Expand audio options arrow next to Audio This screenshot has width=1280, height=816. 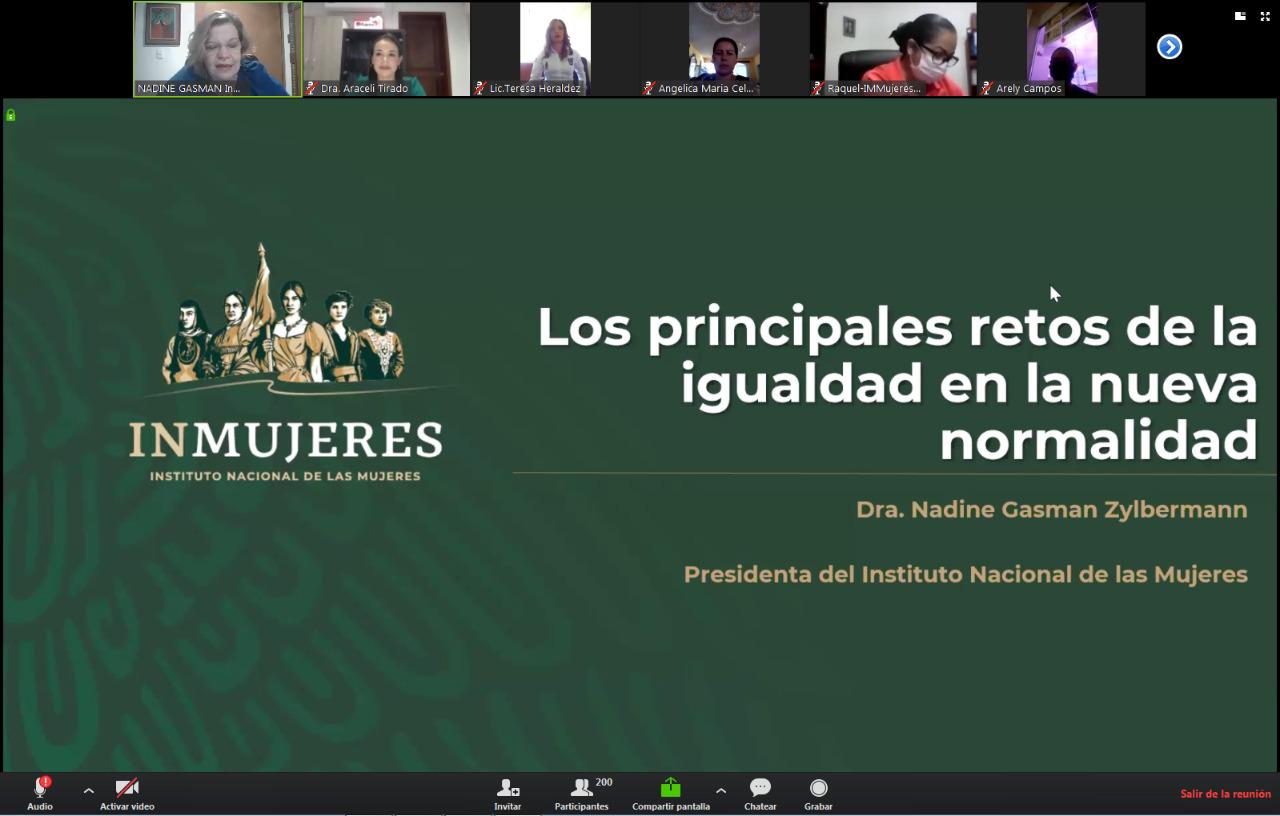(x=88, y=791)
